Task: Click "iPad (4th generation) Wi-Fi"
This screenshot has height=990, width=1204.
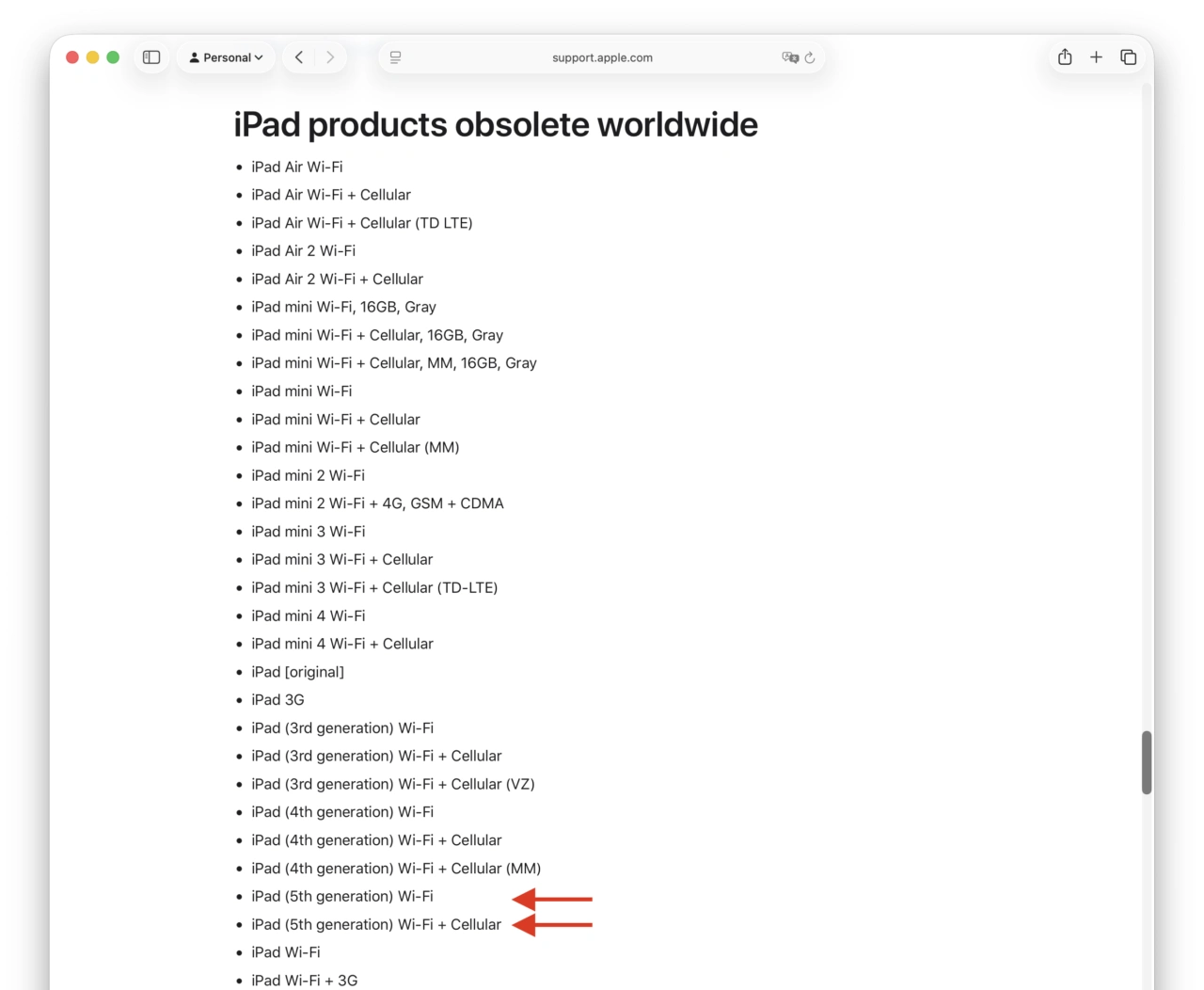Action: [x=343, y=812]
